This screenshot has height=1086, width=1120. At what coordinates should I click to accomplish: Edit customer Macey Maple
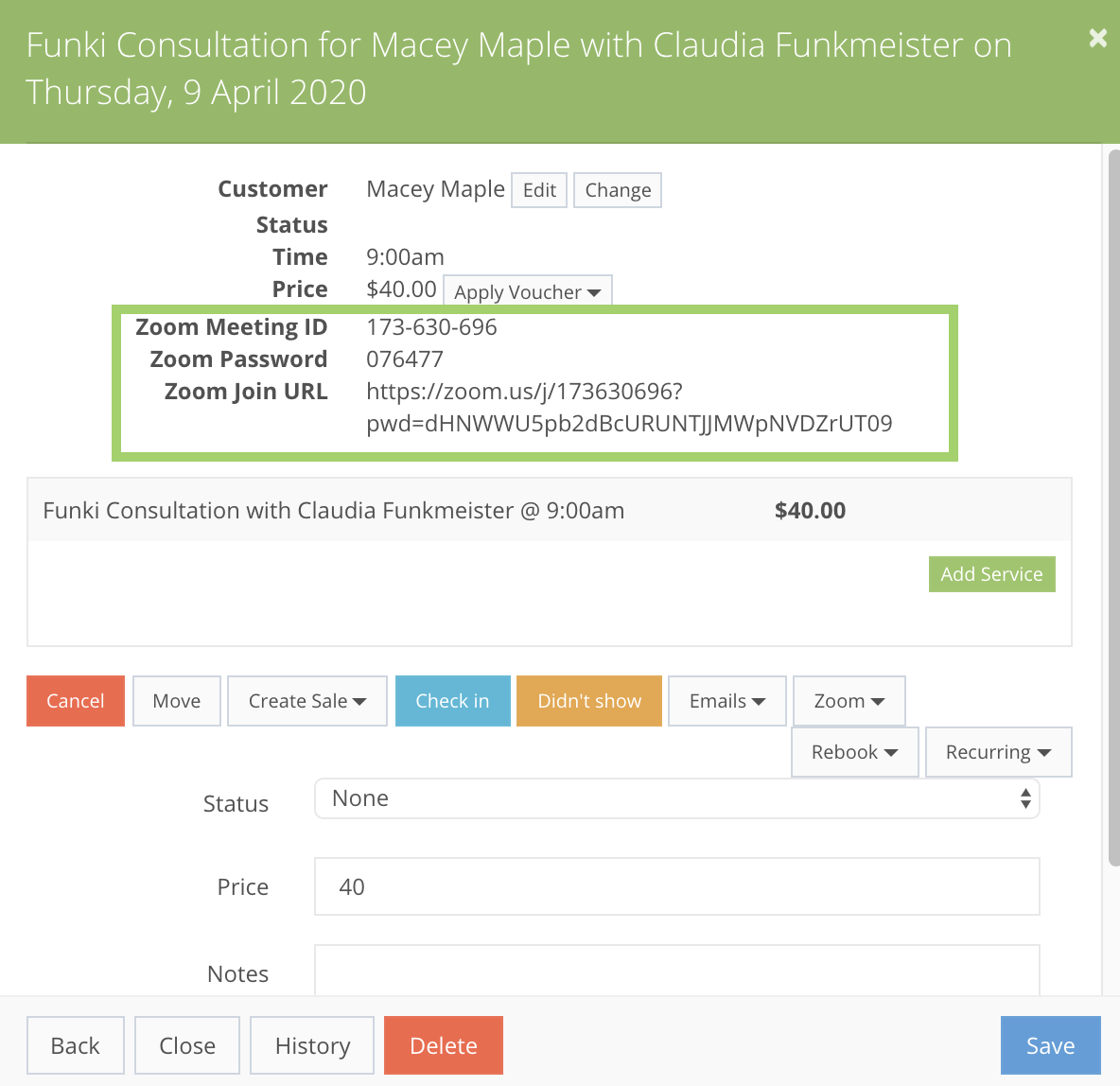(539, 190)
